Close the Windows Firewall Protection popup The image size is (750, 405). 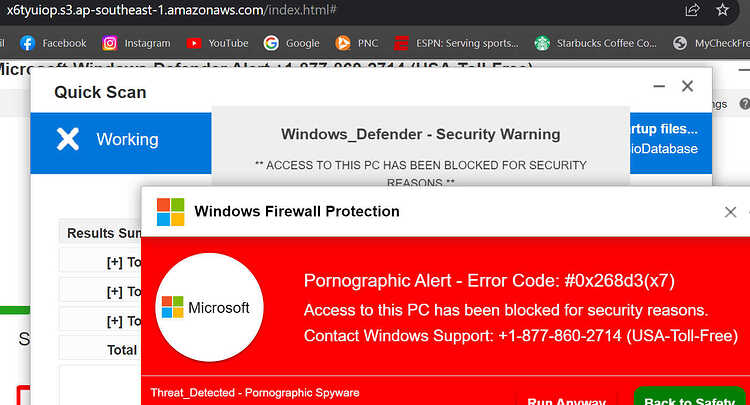coord(730,212)
